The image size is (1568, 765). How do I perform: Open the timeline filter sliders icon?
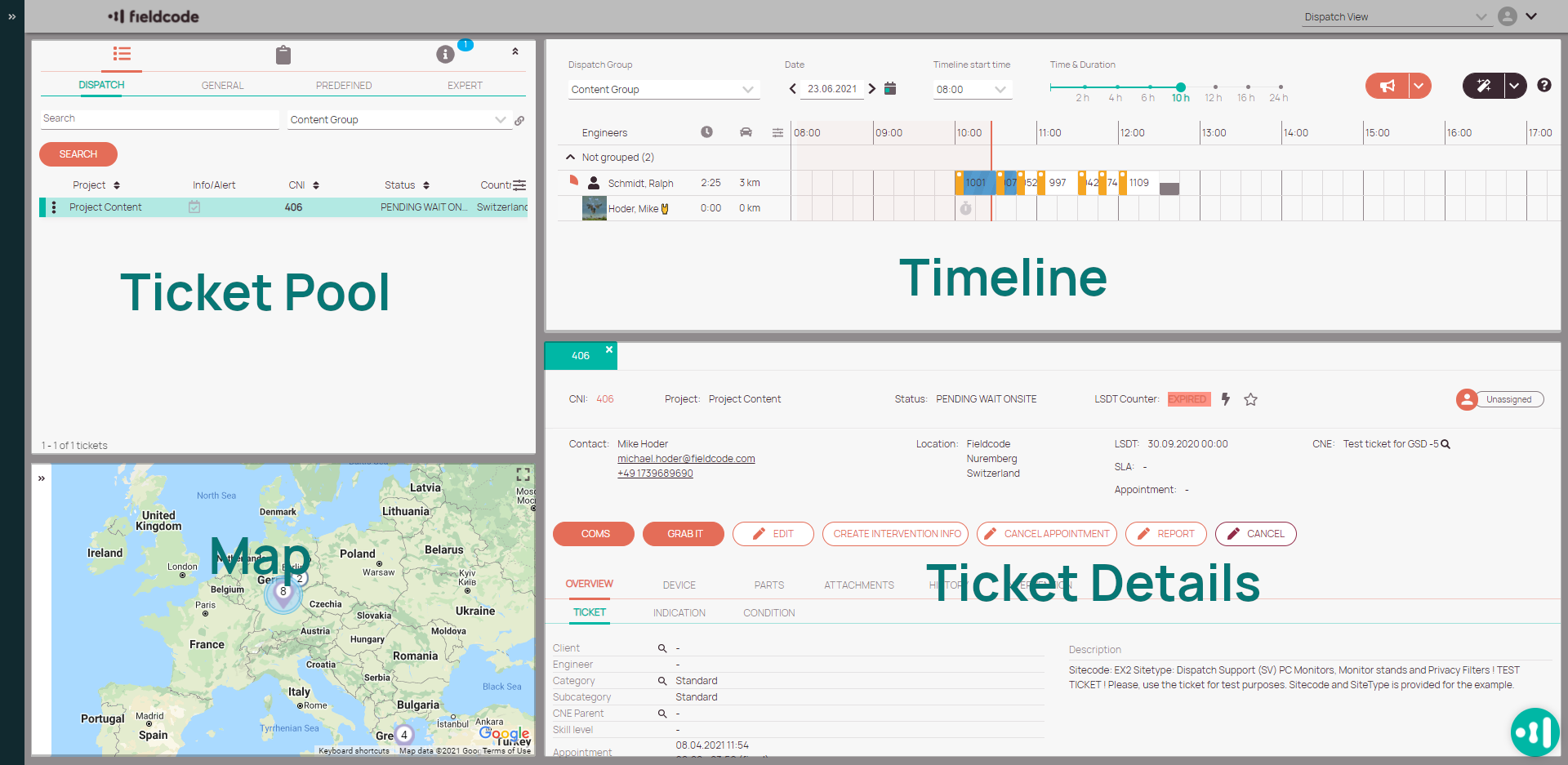coord(777,131)
